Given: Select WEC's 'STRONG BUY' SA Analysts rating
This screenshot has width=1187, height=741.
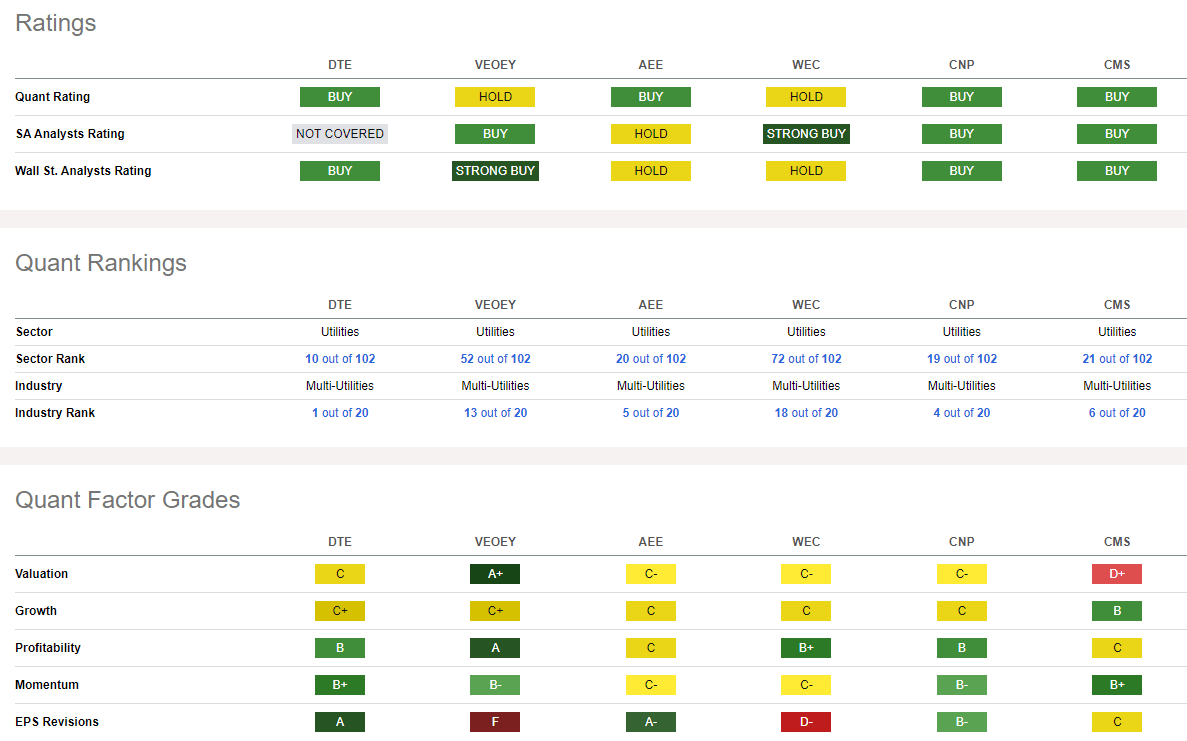Looking at the screenshot, I should coord(806,134).
